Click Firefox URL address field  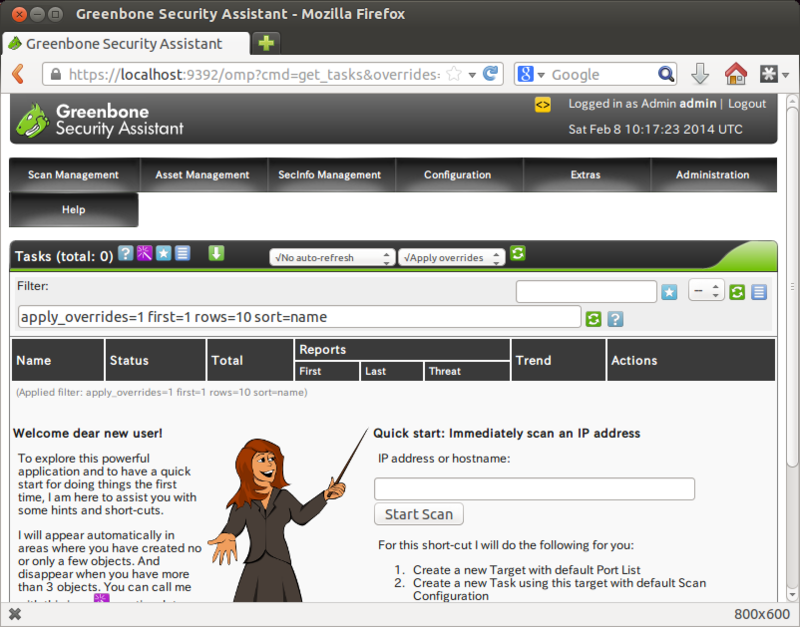click(254, 74)
